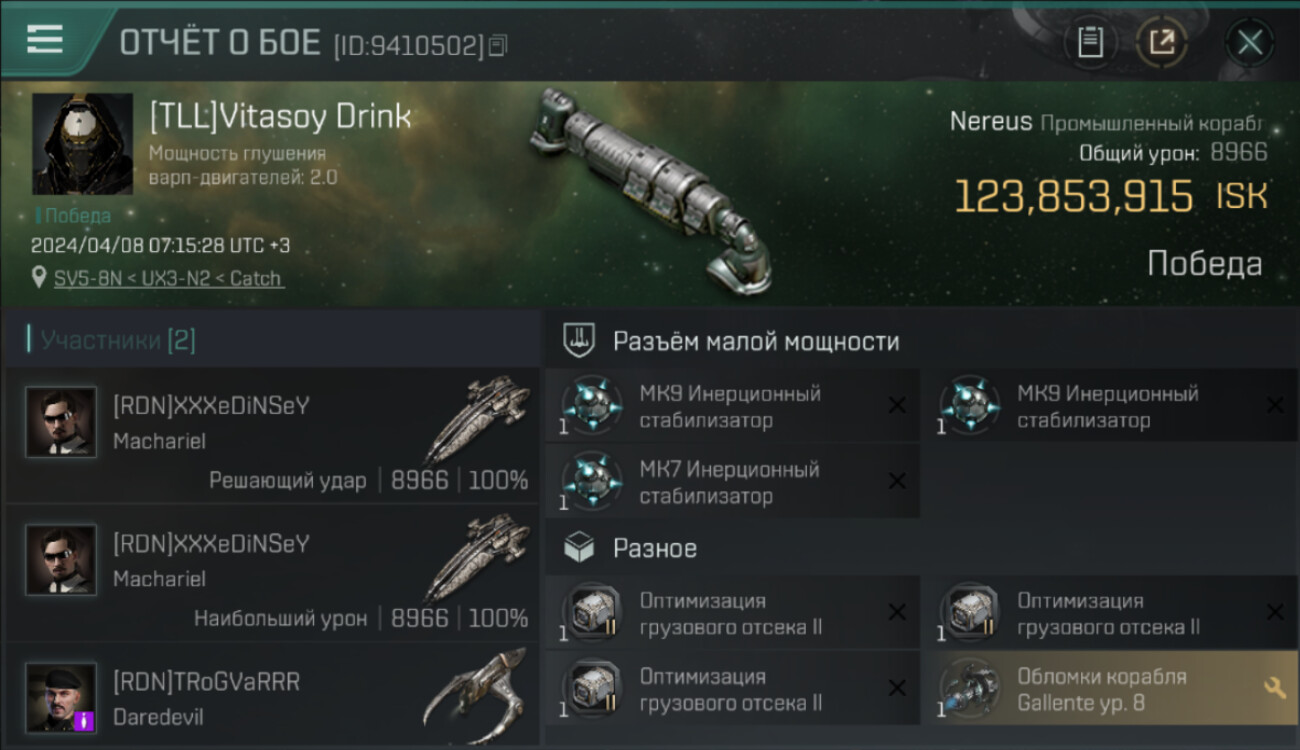This screenshot has width=1300, height=750.
Task: Click X next to МК7 Инерционный стабилизатор
Action: pos(897,481)
